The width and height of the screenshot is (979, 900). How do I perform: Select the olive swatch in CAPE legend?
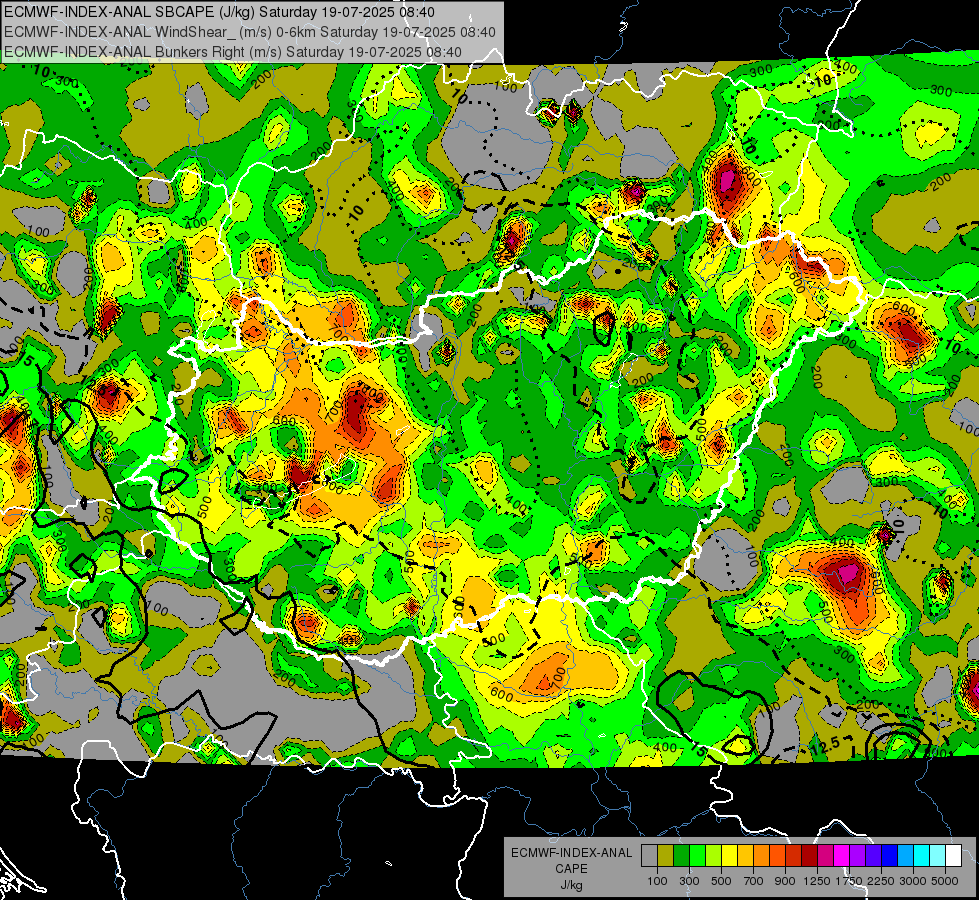point(666,855)
